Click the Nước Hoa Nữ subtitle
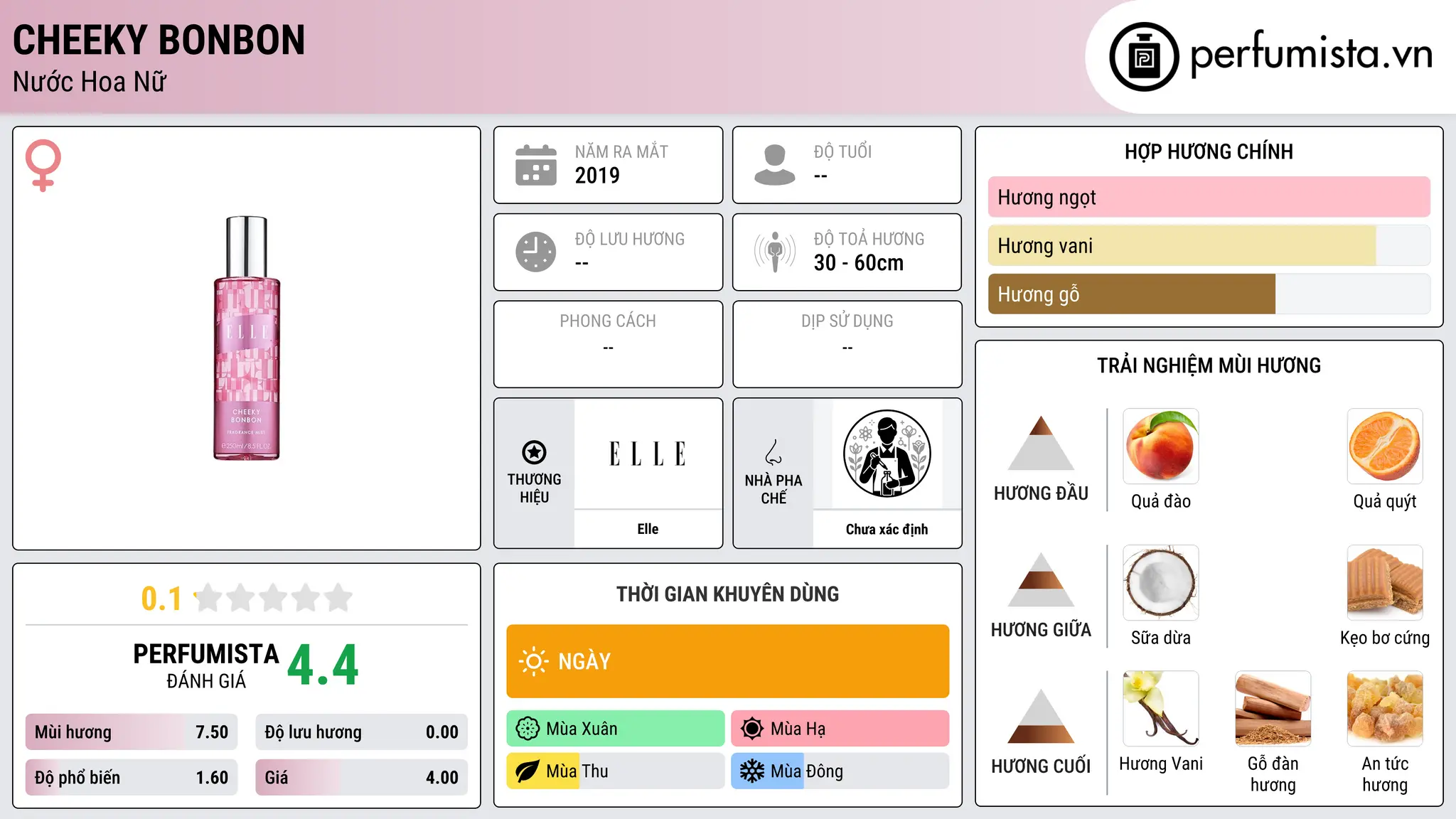The height and width of the screenshot is (819, 1456). tap(90, 82)
